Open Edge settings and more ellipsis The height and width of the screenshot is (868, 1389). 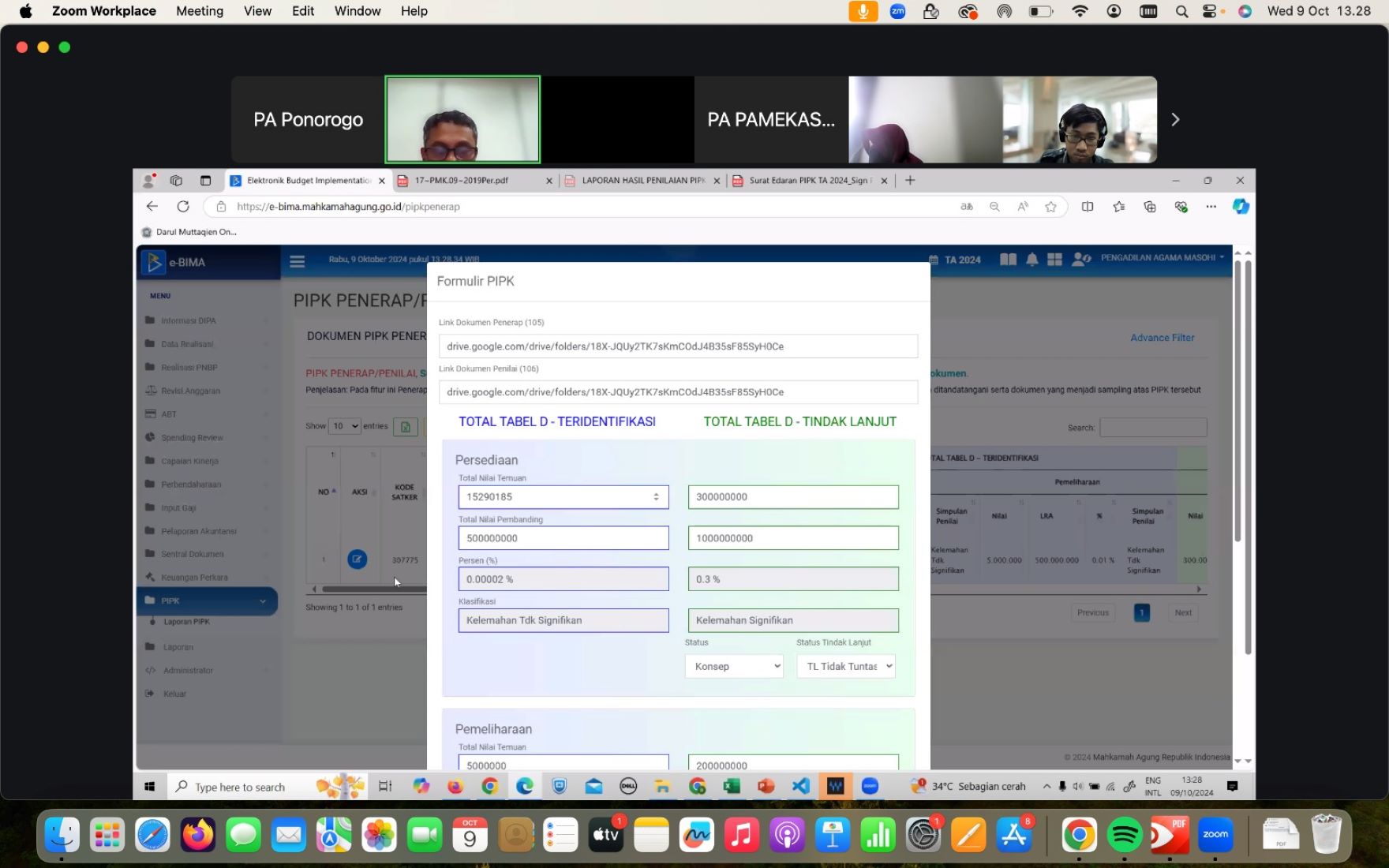click(x=1211, y=207)
